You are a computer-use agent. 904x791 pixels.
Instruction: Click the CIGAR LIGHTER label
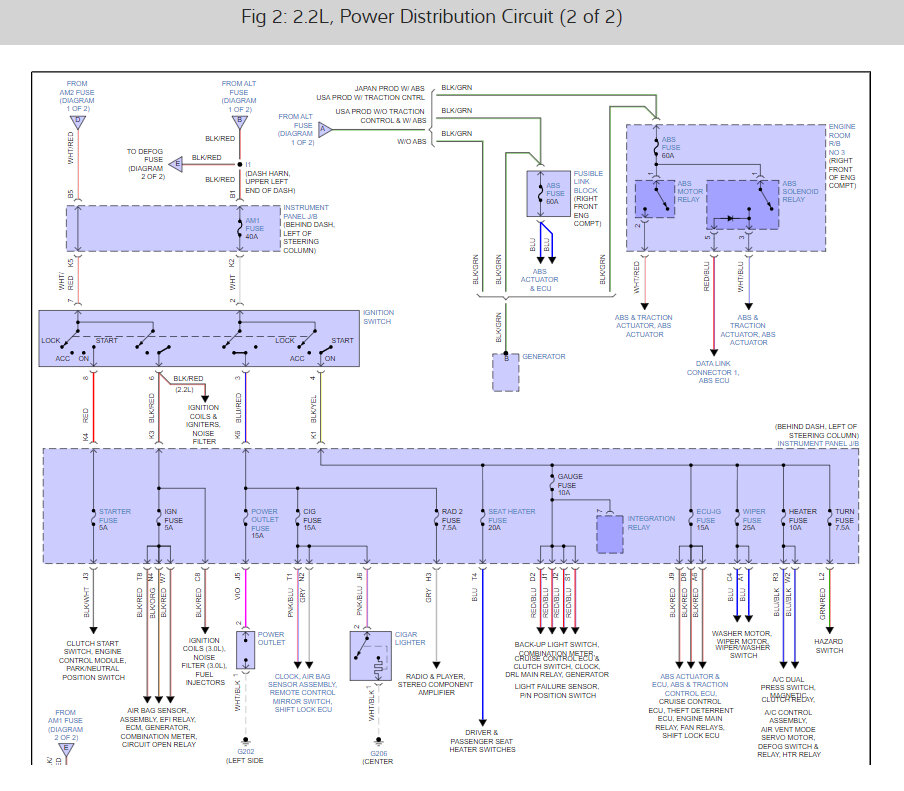pyautogui.click(x=410, y=638)
